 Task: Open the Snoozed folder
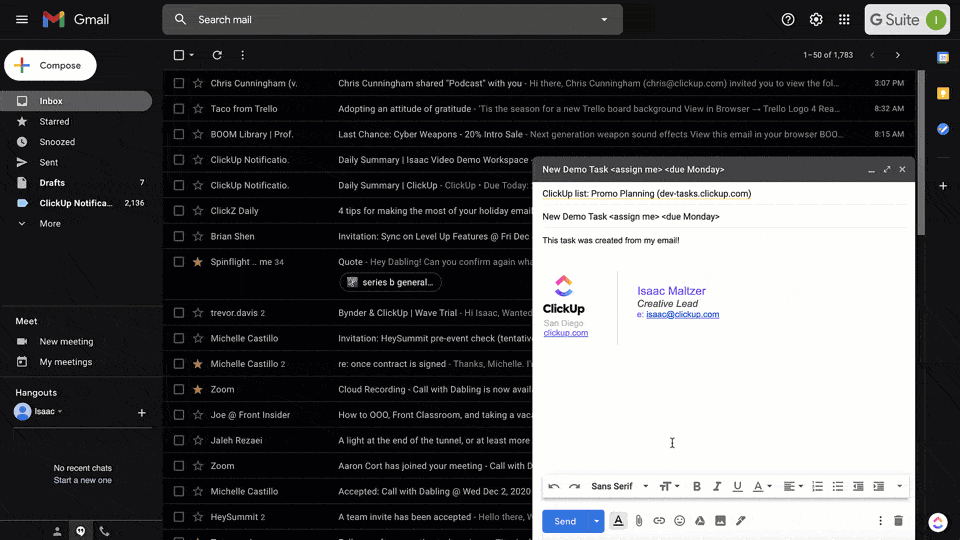(57, 142)
